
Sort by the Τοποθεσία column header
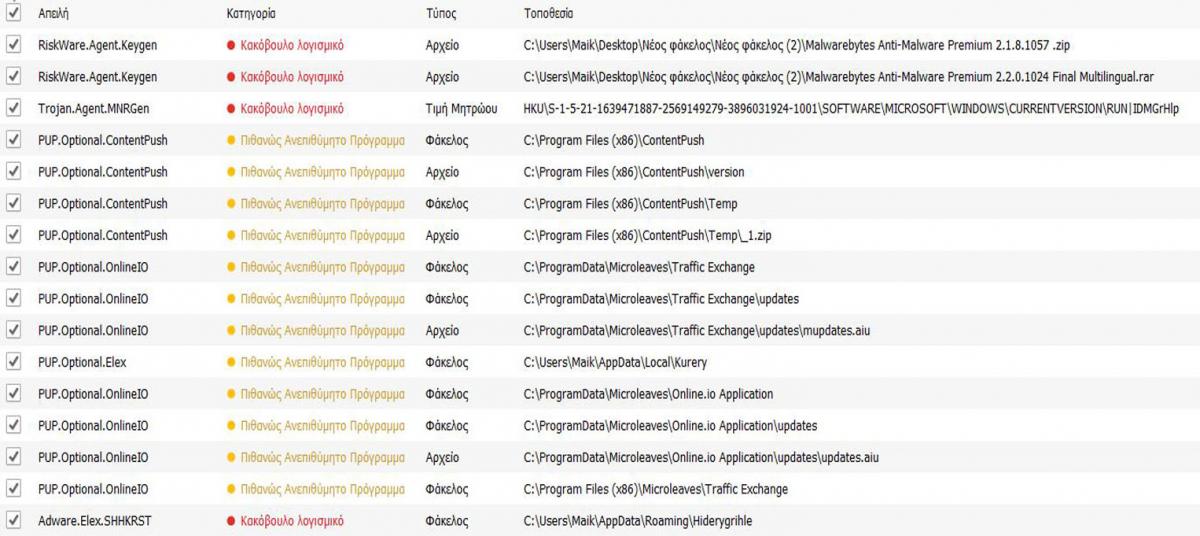coord(549,15)
